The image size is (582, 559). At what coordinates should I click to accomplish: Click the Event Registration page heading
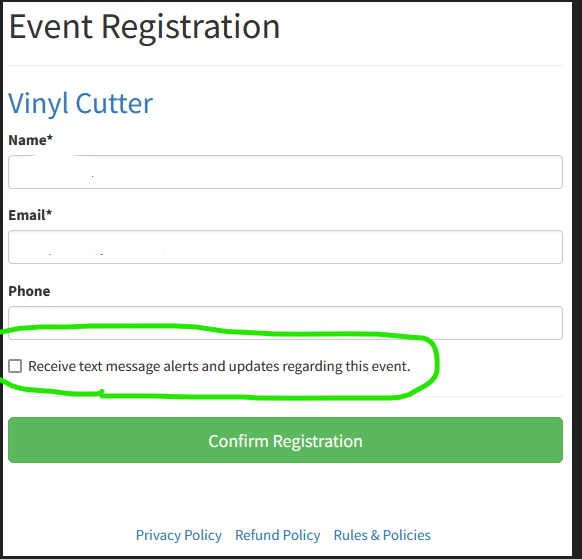[144, 28]
